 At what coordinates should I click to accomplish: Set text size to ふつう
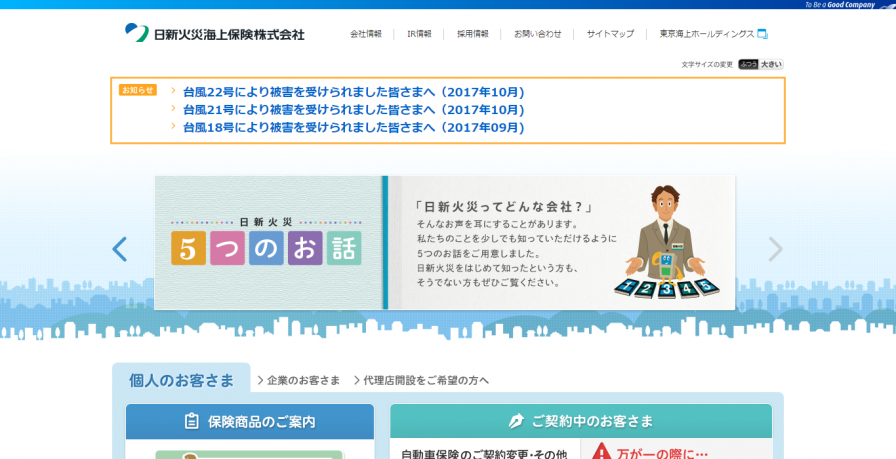point(748,65)
